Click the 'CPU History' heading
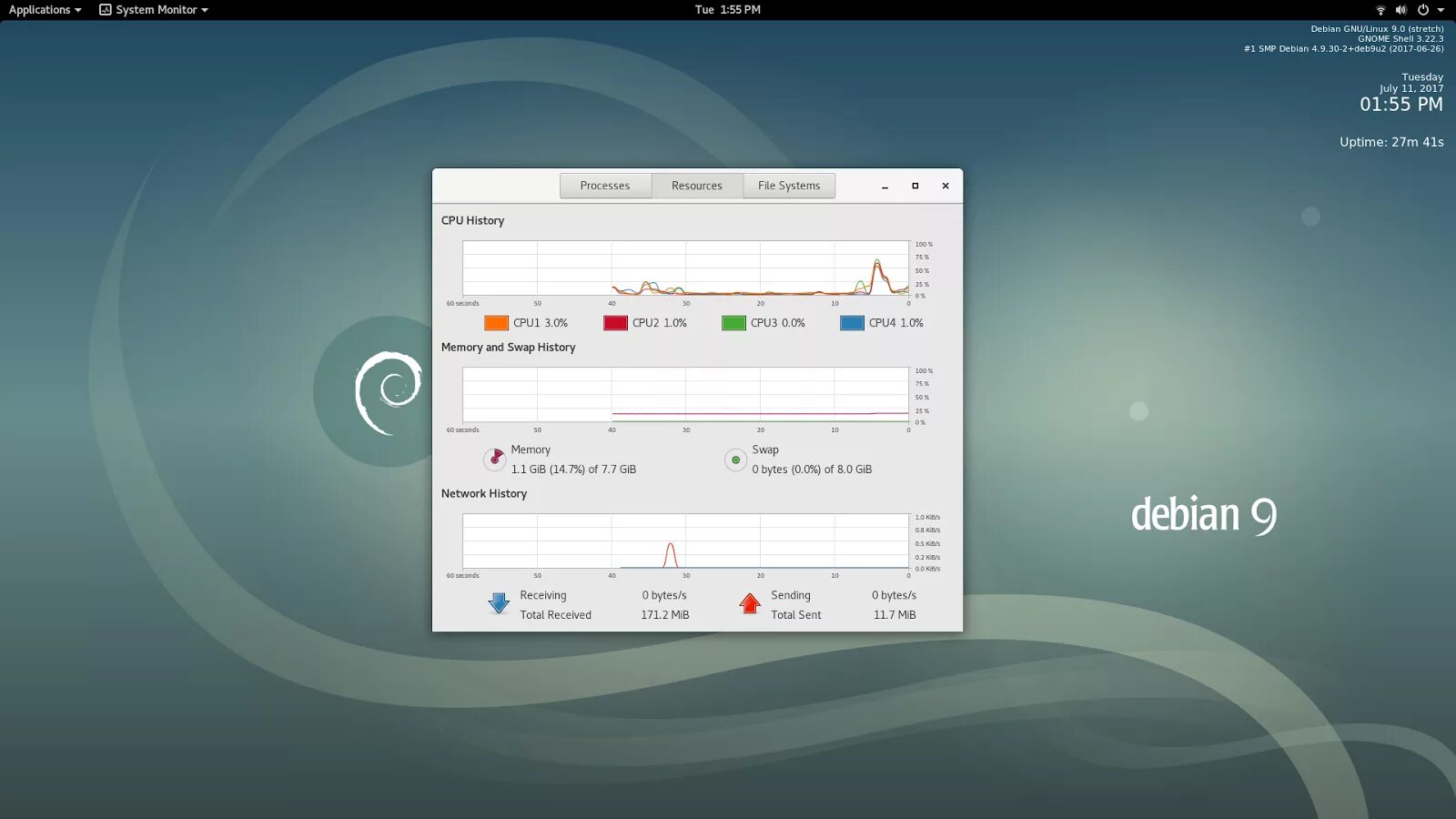The width and height of the screenshot is (1456, 819). [x=472, y=220]
